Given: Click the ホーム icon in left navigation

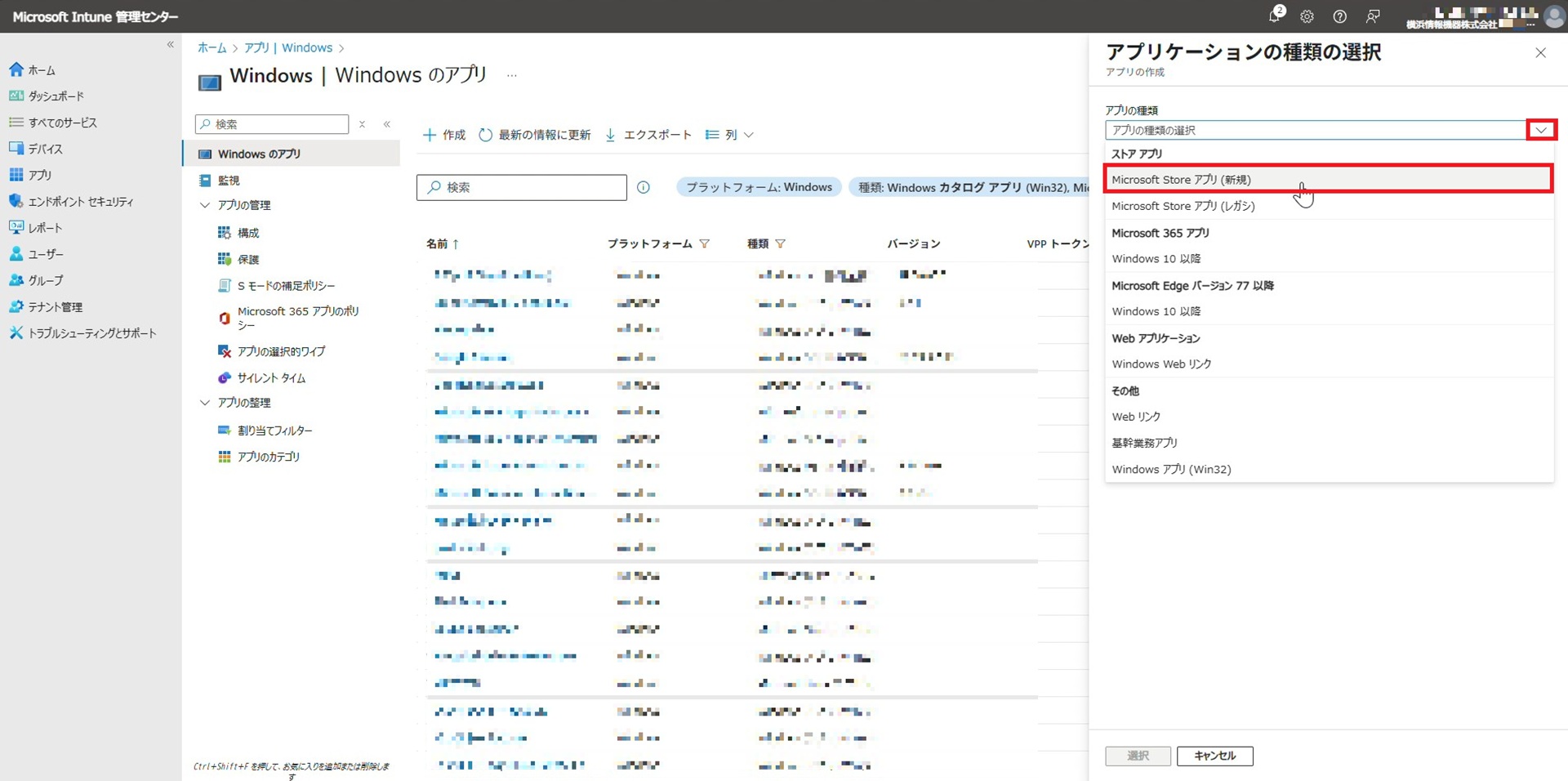Looking at the screenshot, I should (16, 70).
